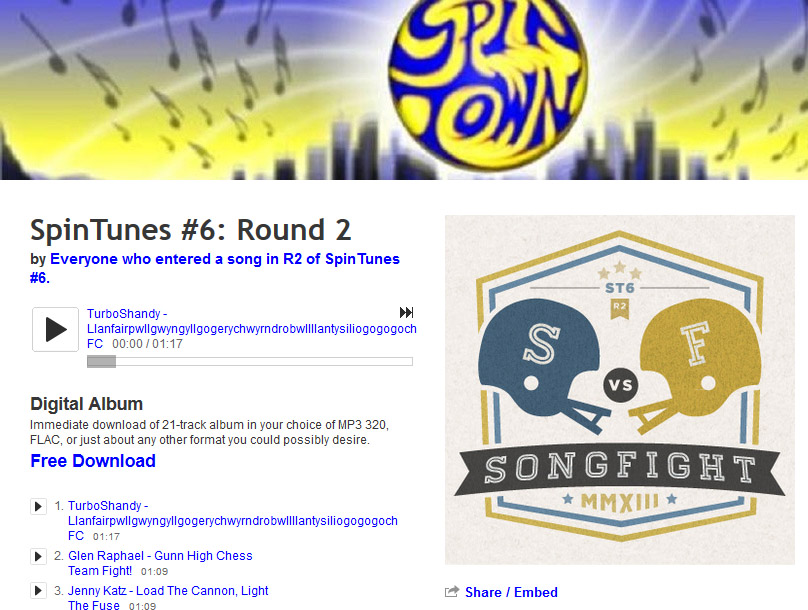Play track 2 Gunn High Chess Team Fight
808x610 pixels.
[x=38, y=556]
